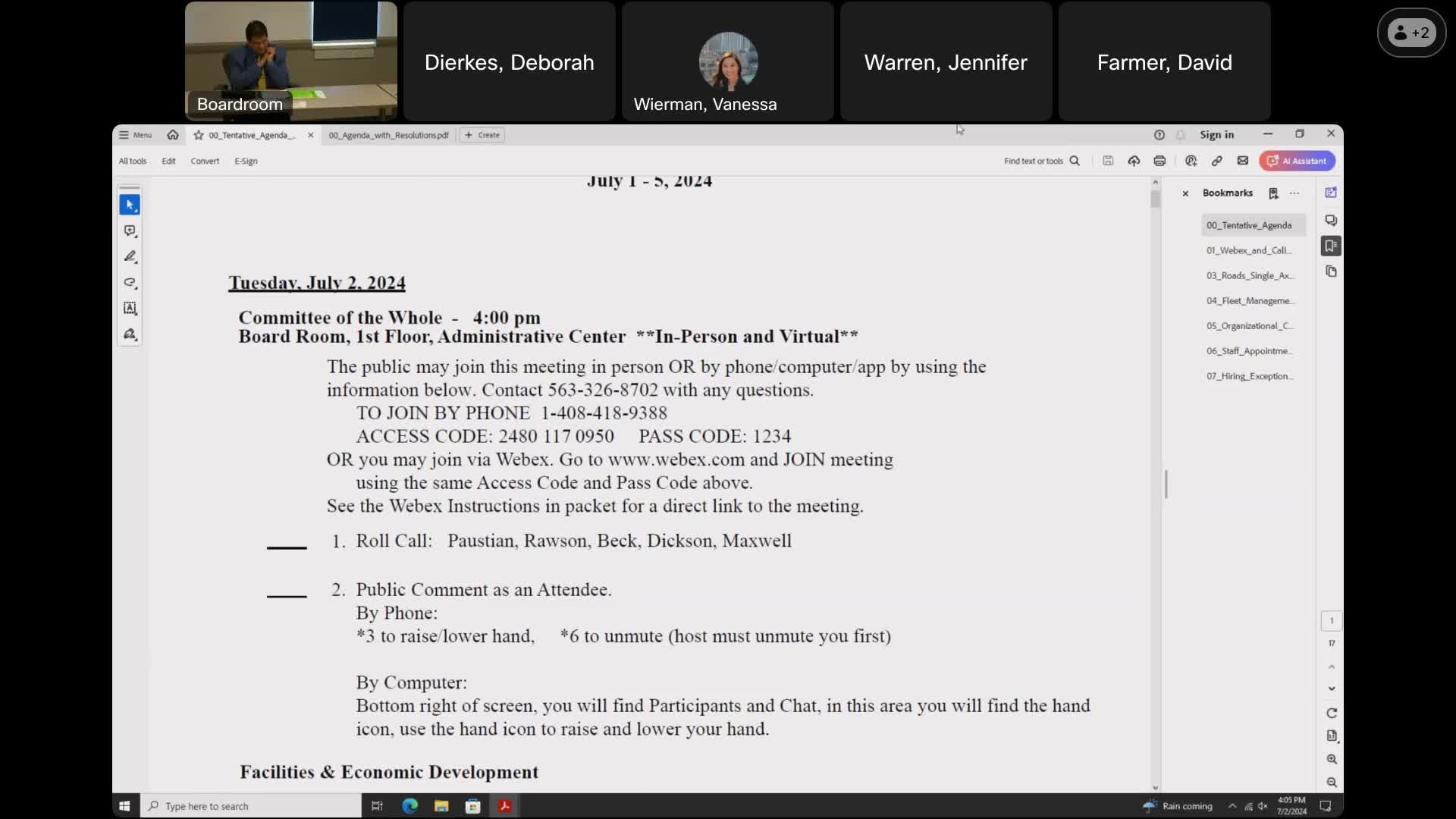Click the email envelope icon
This screenshot has width=1456, height=819.
click(1242, 161)
